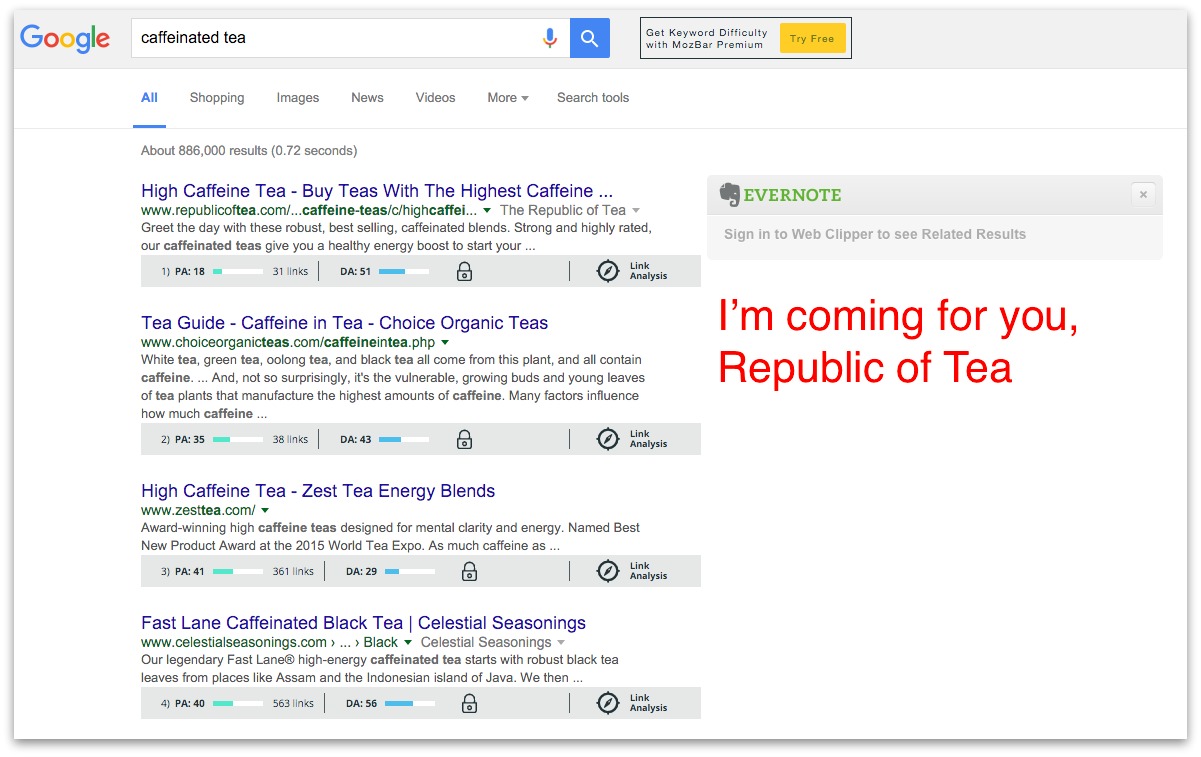Switch to Videos results tab
The width and height of the screenshot is (1201, 757).
(435, 98)
